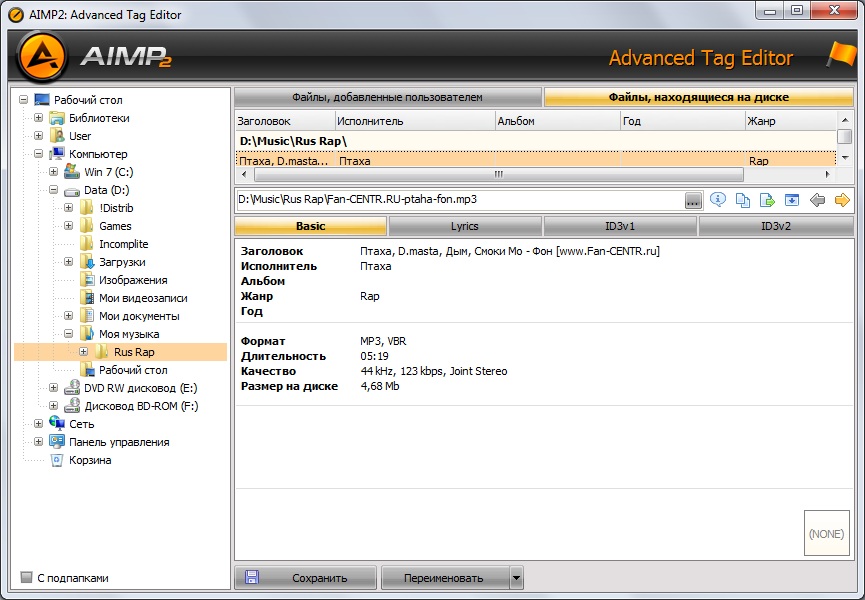The image size is (865, 600).
Task: Click the Сеть network icon
Action: pos(57,424)
